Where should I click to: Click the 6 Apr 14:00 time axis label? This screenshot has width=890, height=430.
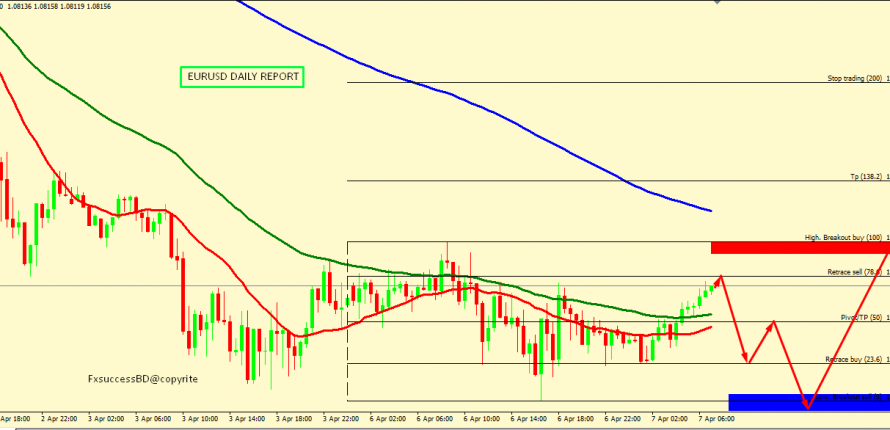point(530,420)
